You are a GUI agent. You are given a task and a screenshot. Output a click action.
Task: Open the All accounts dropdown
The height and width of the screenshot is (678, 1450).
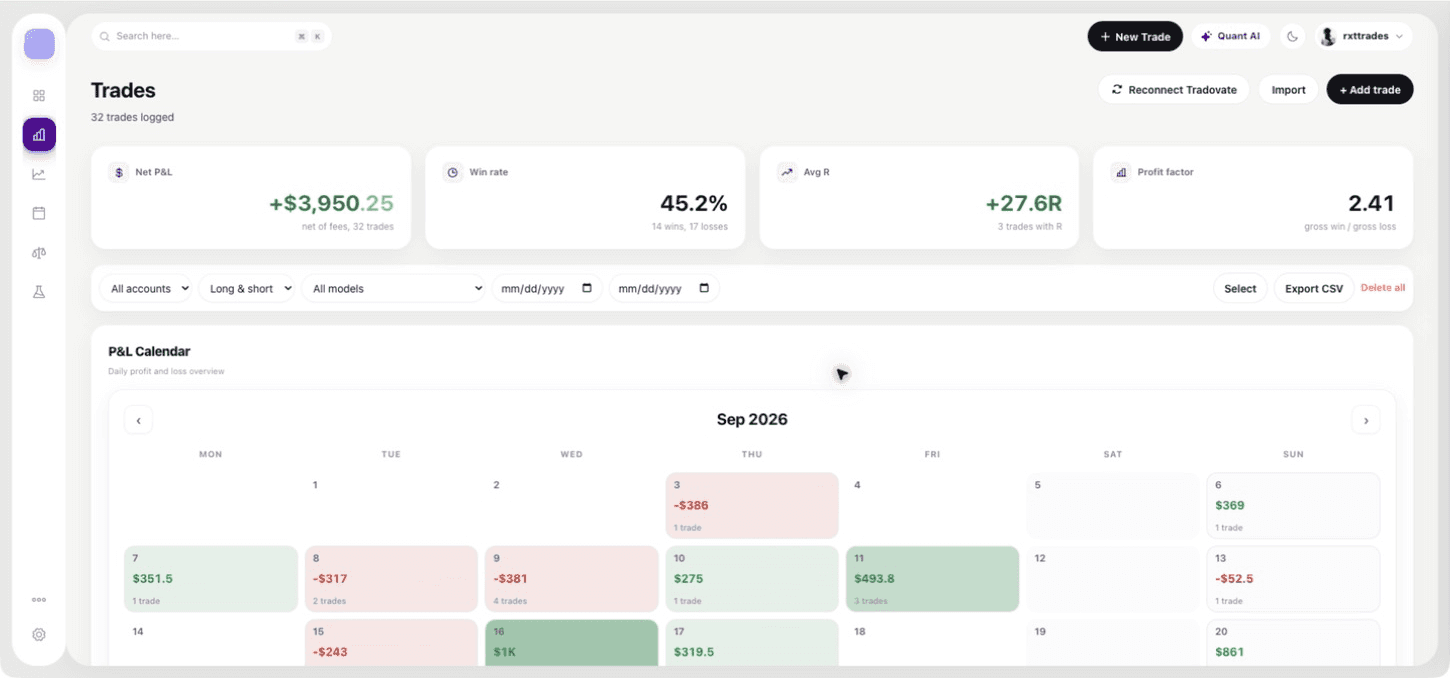[146, 288]
